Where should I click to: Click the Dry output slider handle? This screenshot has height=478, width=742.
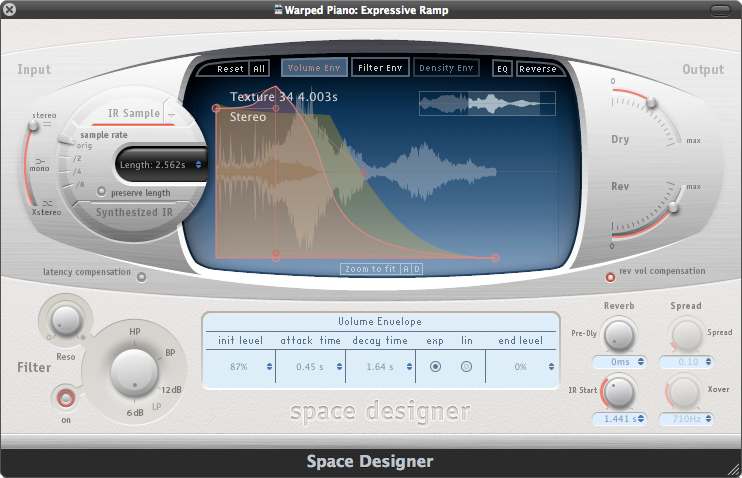(x=651, y=102)
